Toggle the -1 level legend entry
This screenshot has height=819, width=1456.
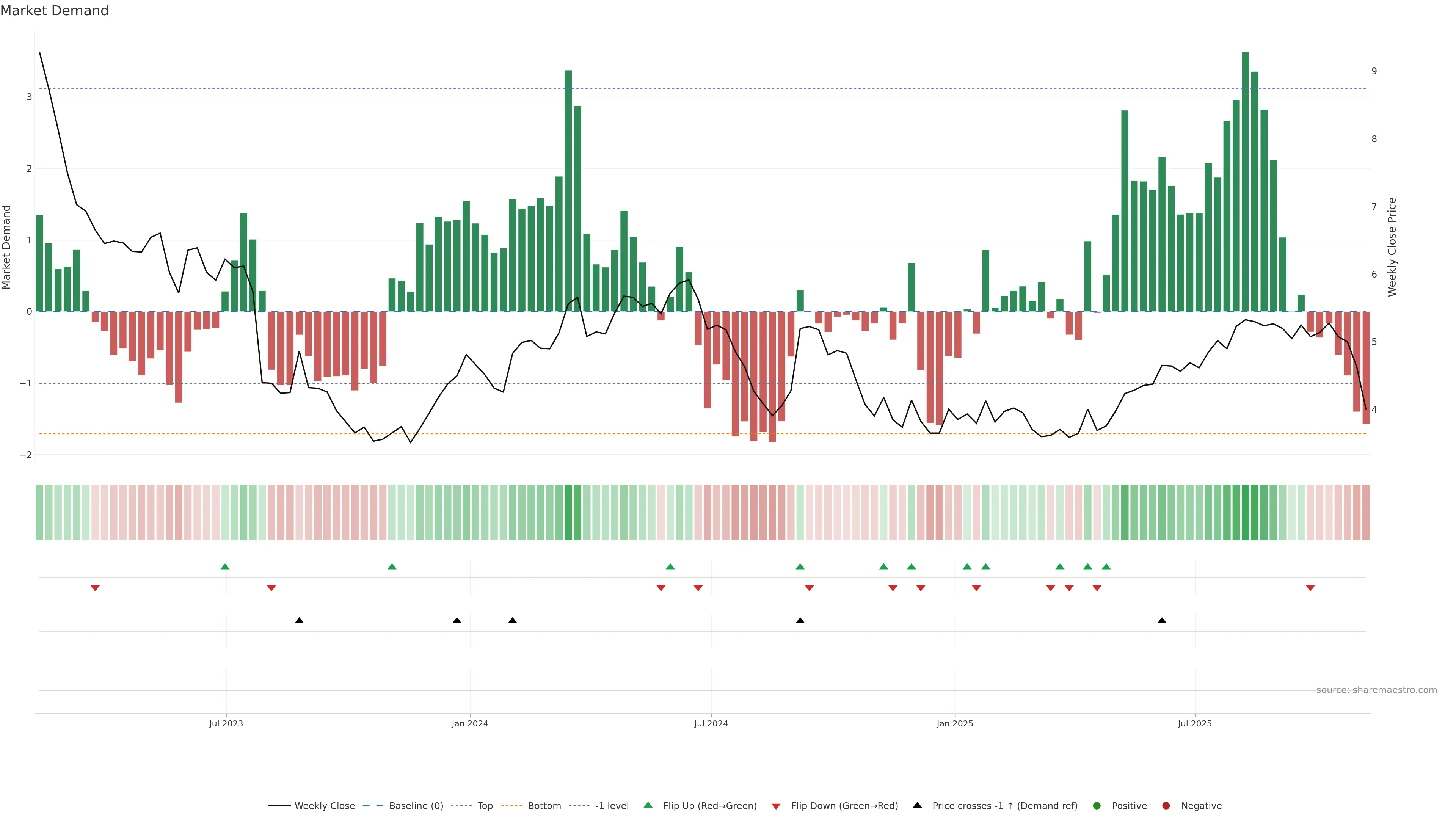pos(612,806)
